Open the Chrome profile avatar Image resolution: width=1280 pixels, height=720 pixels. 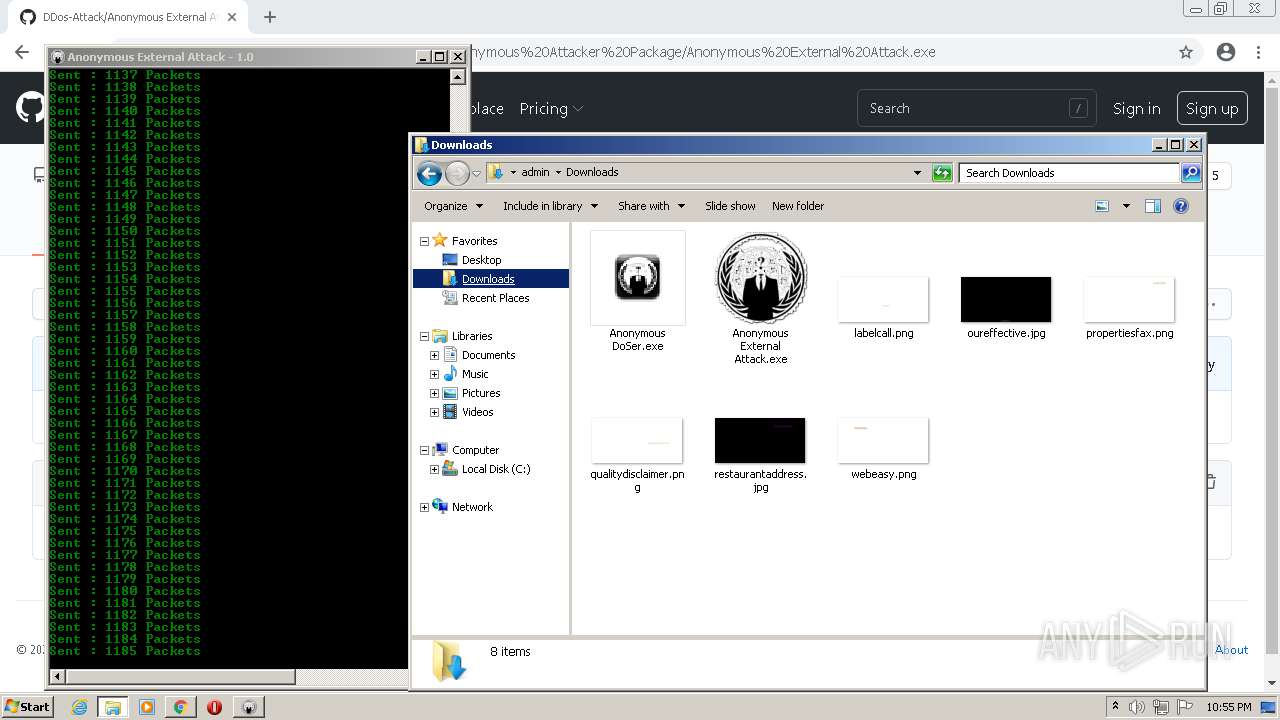[x=1225, y=52]
